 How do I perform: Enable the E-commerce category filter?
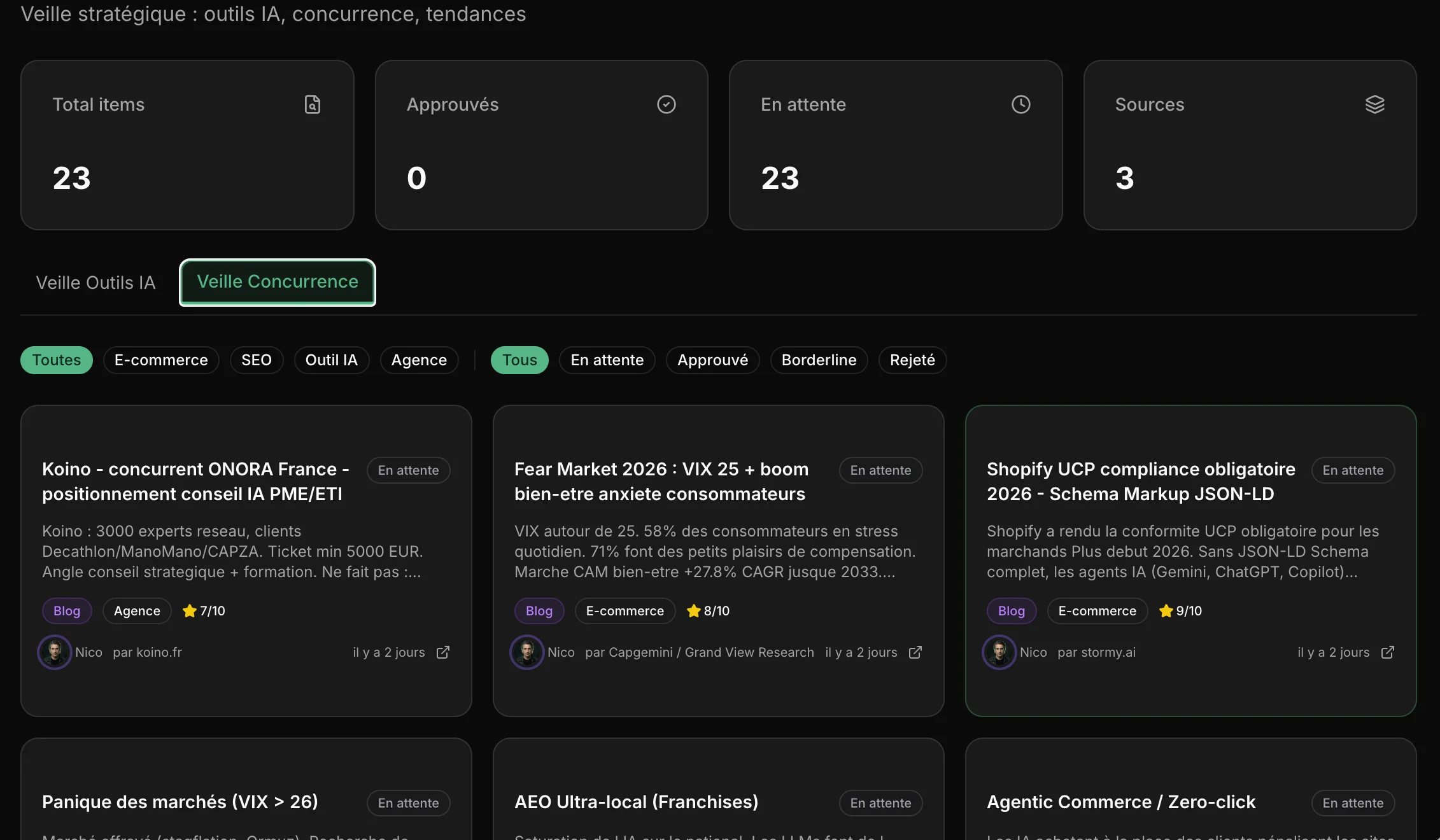click(161, 360)
